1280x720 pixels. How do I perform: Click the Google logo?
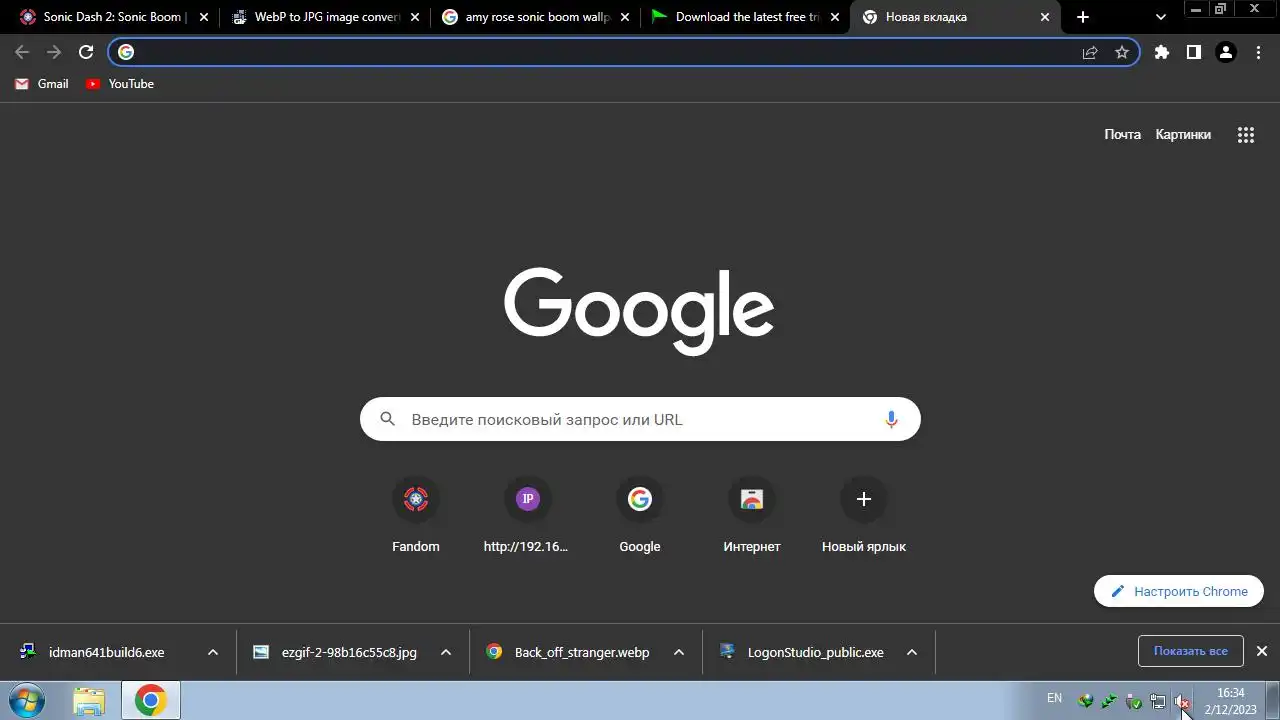(639, 310)
